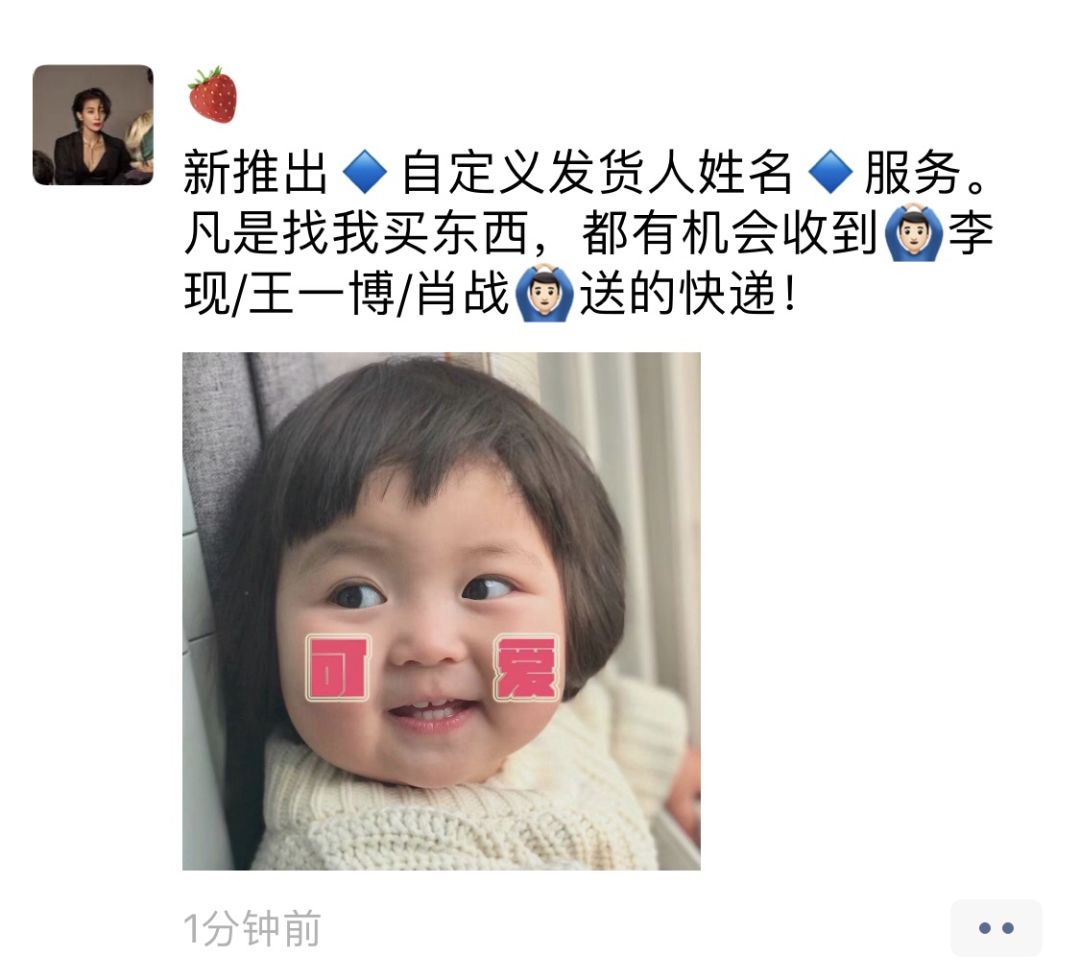Click the blue diamond emoji before 服务
This screenshot has width=1080, height=979.
tap(829, 172)
